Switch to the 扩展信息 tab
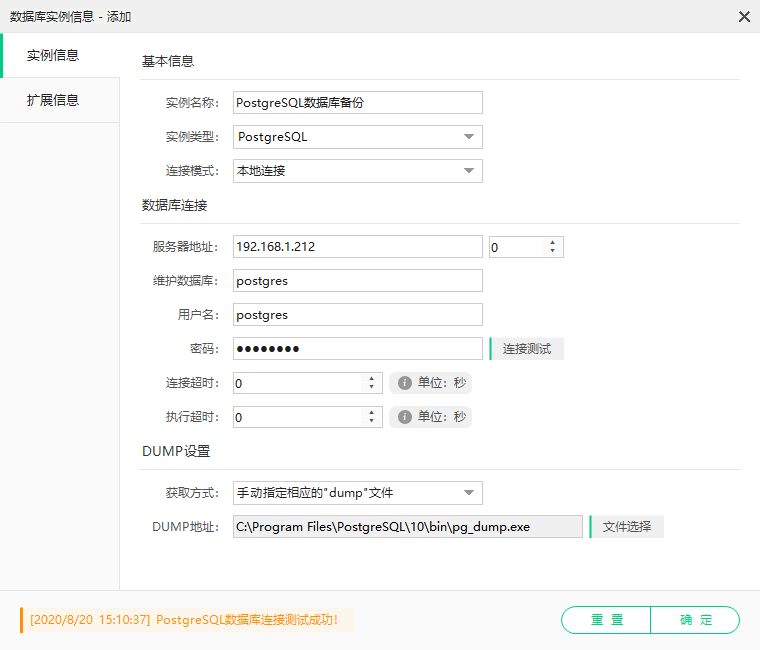Image resolution: width=760 pixels, height=650 pixels. tap(53, 100)
